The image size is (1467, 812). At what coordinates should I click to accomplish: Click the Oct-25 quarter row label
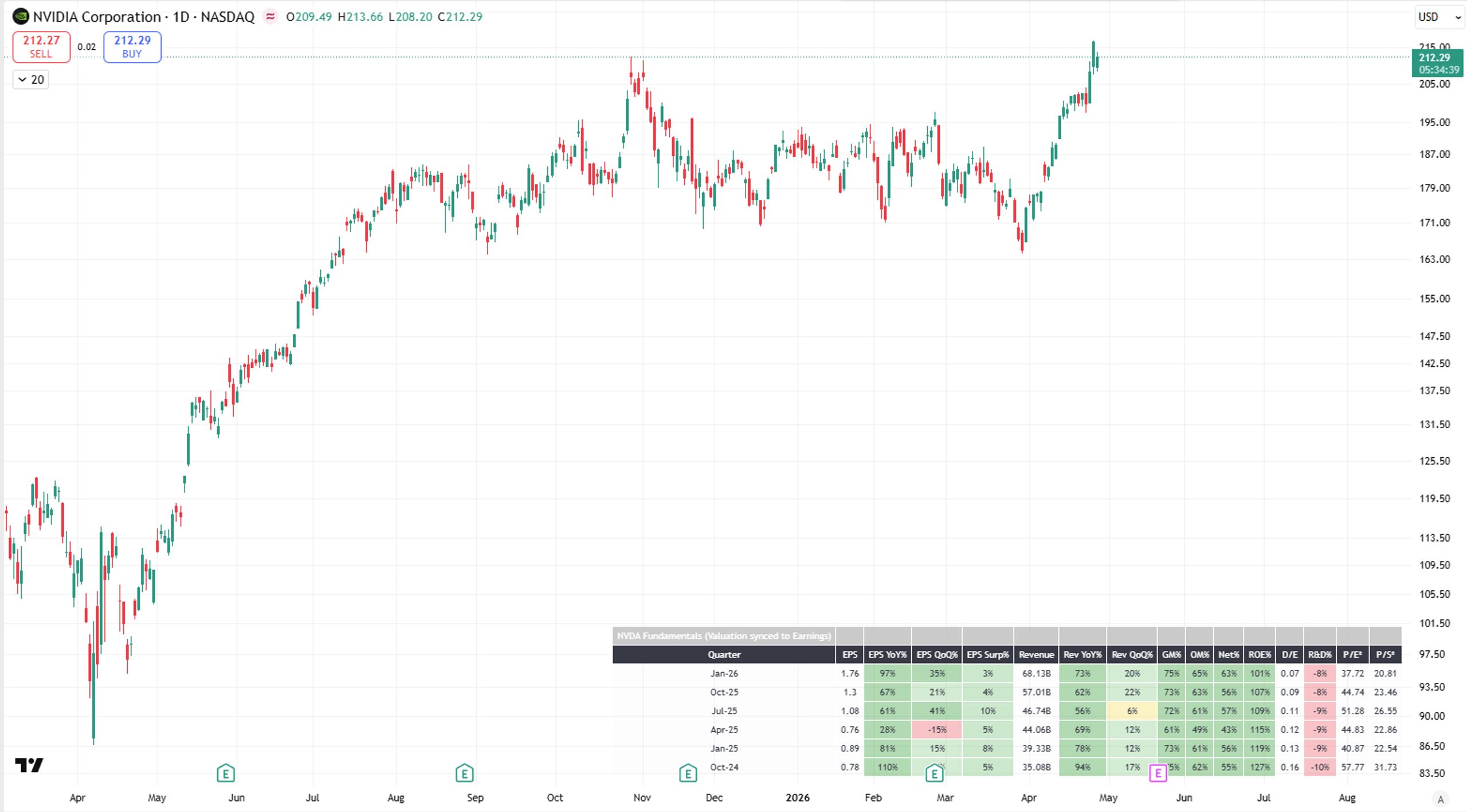pyautogui.click(x=724, y=692)
